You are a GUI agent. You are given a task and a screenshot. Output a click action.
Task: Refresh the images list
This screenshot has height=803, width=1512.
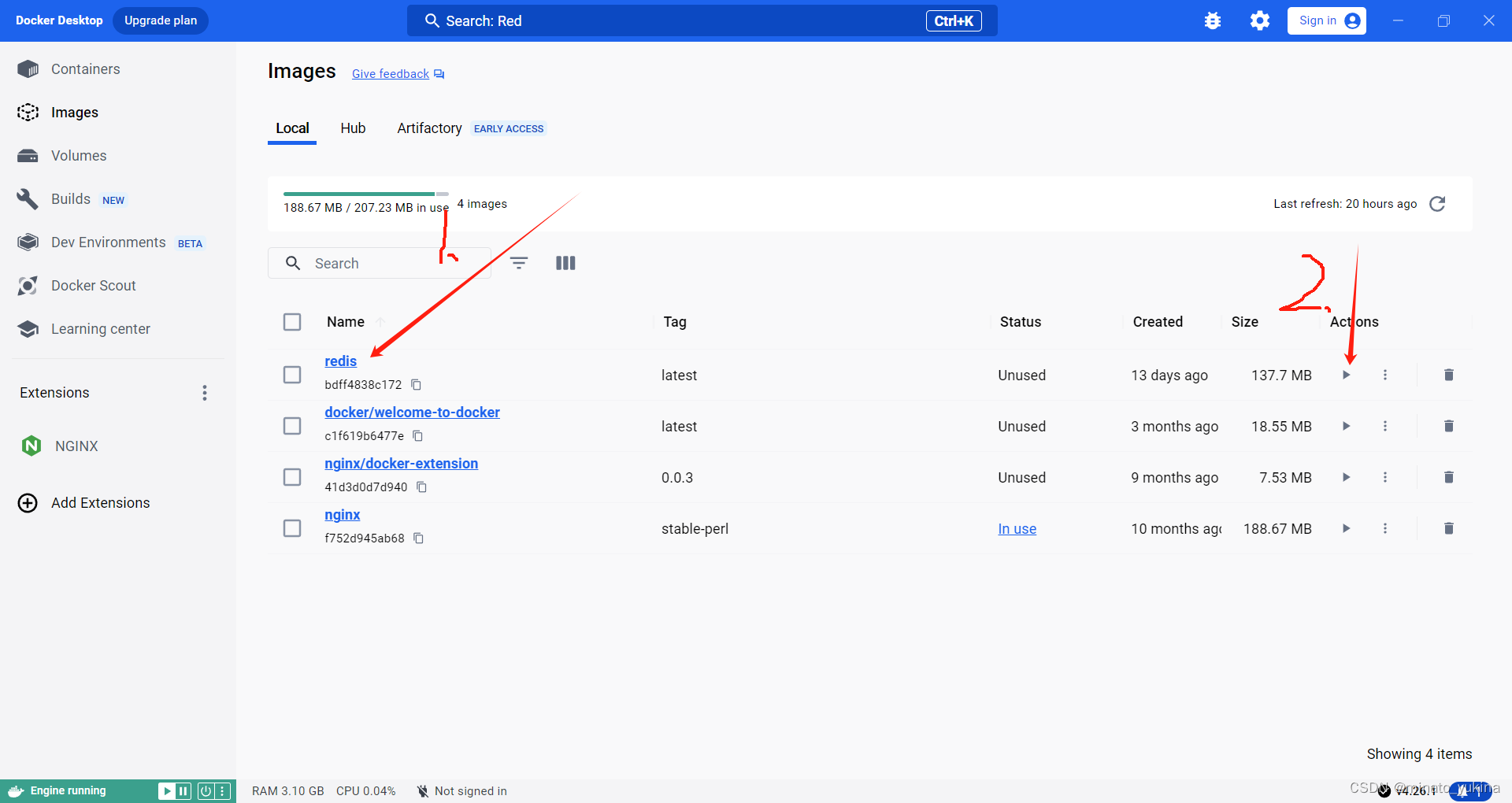click(x=1437, y=204)
